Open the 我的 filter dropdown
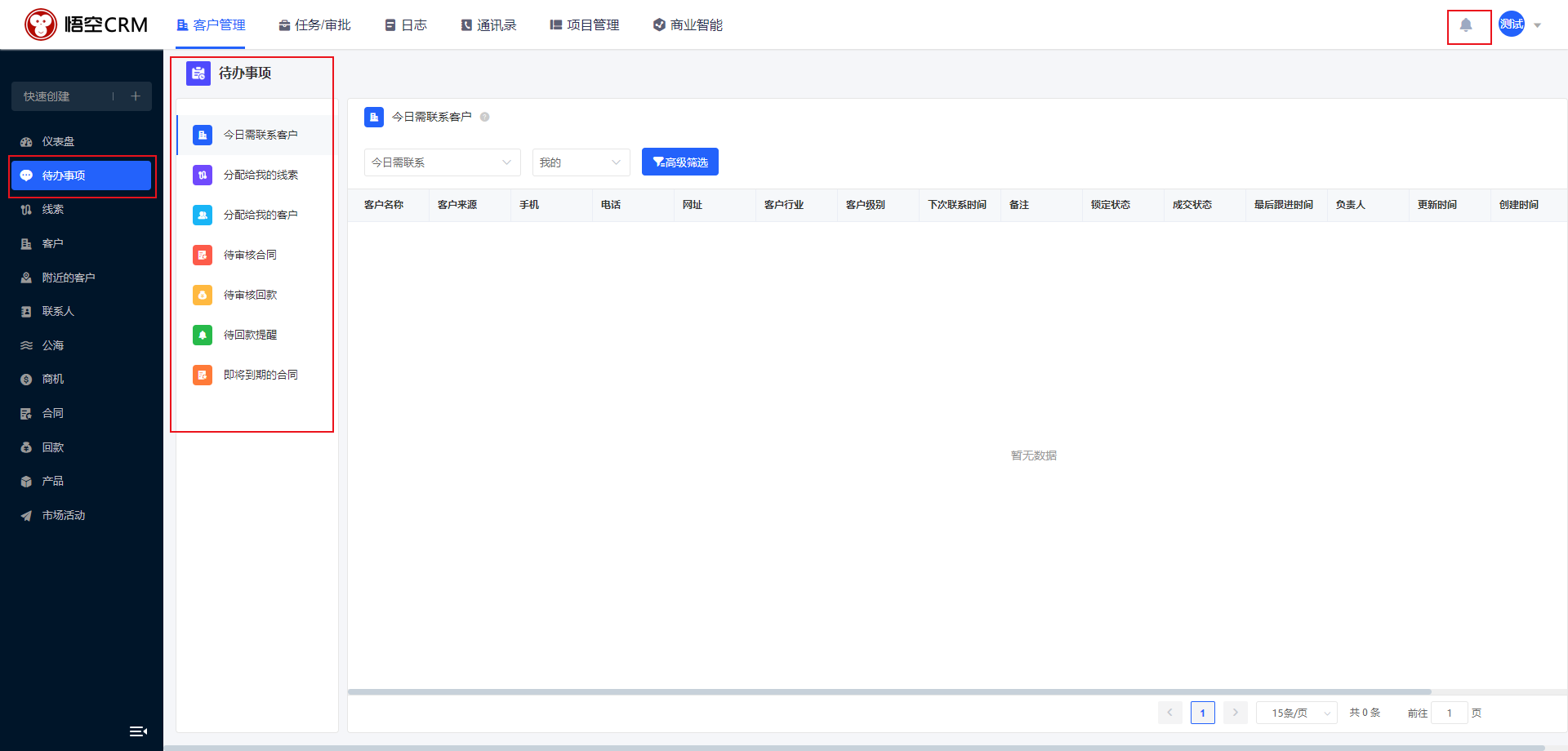The height and width of the screenshot is (751, 1568). pyautogui.click(x=581, y=162)
